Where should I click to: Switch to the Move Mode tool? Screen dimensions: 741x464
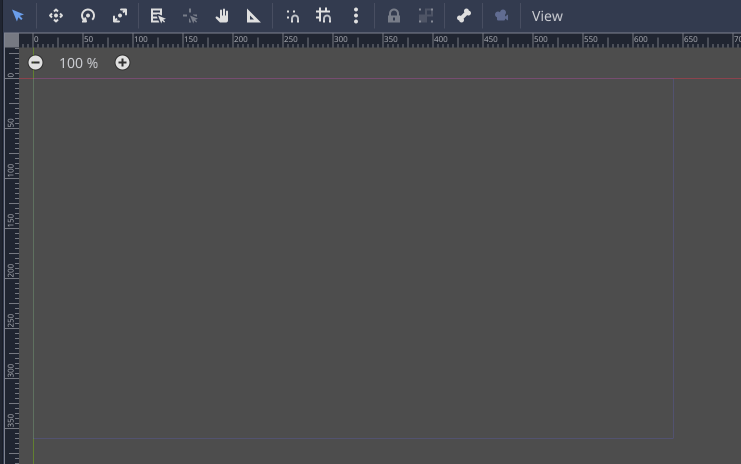(56, 16)
